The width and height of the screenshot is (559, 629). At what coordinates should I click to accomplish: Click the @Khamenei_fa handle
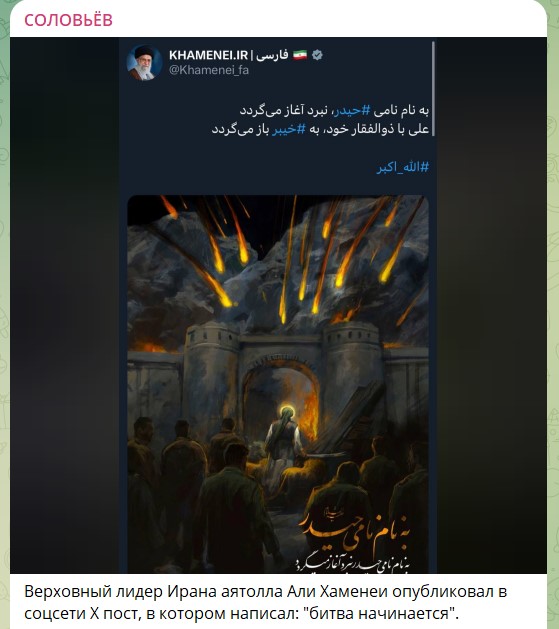pyautogui.click(x=209, y=70)
